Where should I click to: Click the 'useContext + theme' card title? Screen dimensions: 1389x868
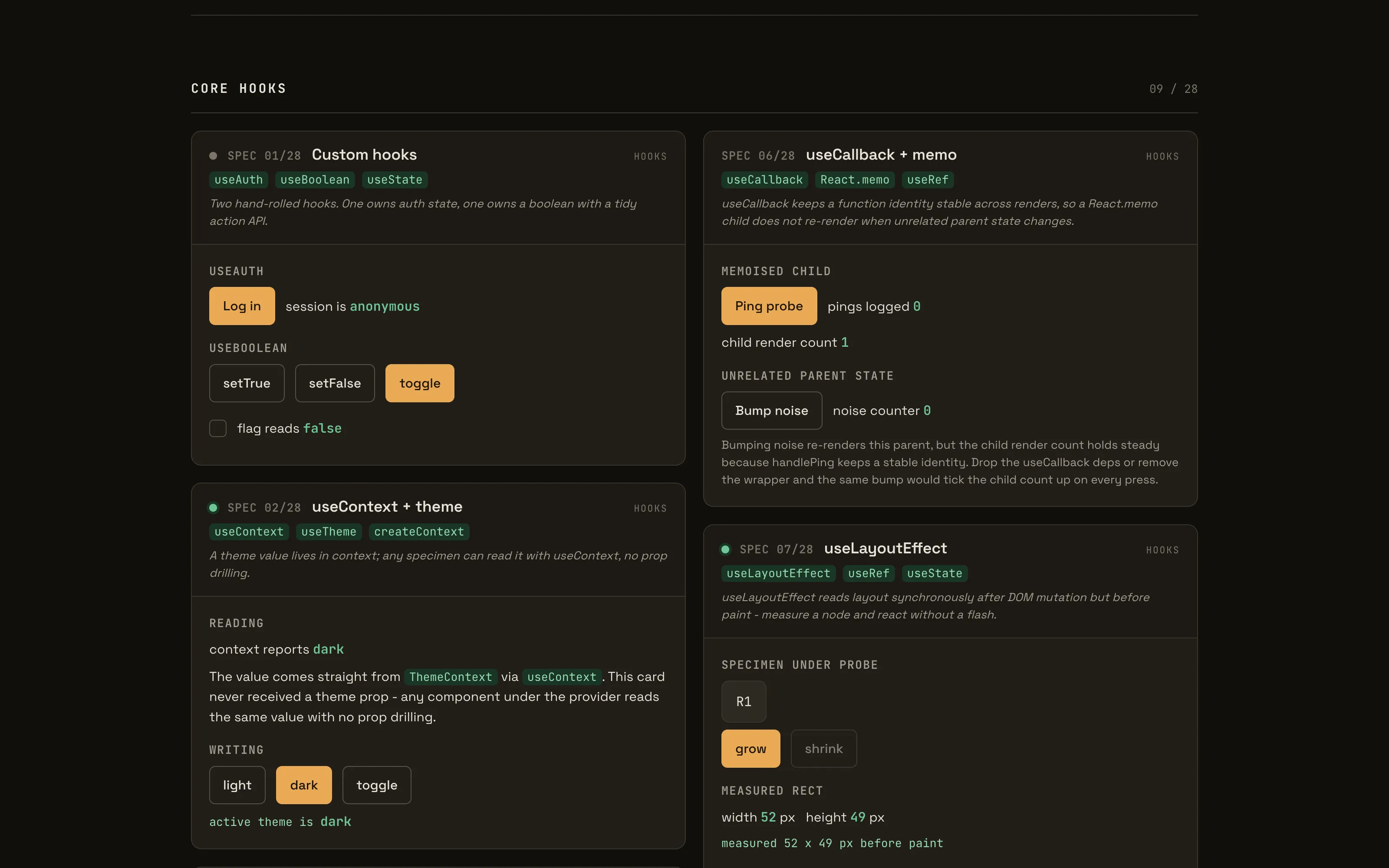[x=387, y=507]
